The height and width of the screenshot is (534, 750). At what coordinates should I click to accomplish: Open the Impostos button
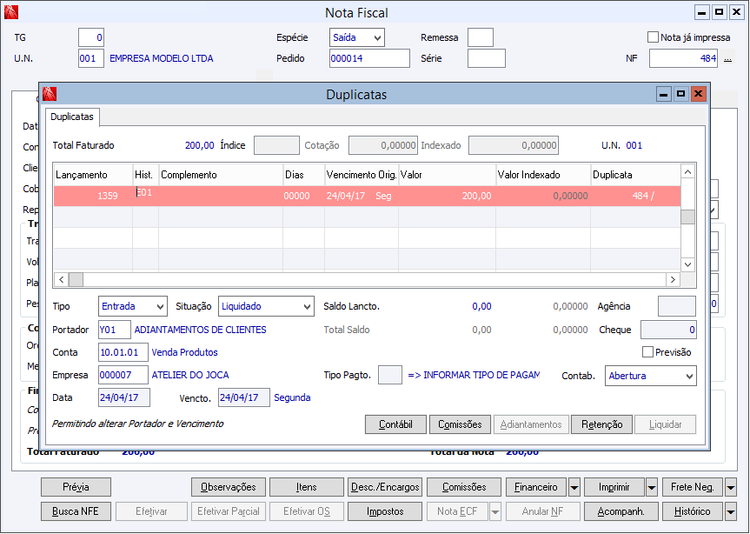pyautogui.click(x=384, y=512)
